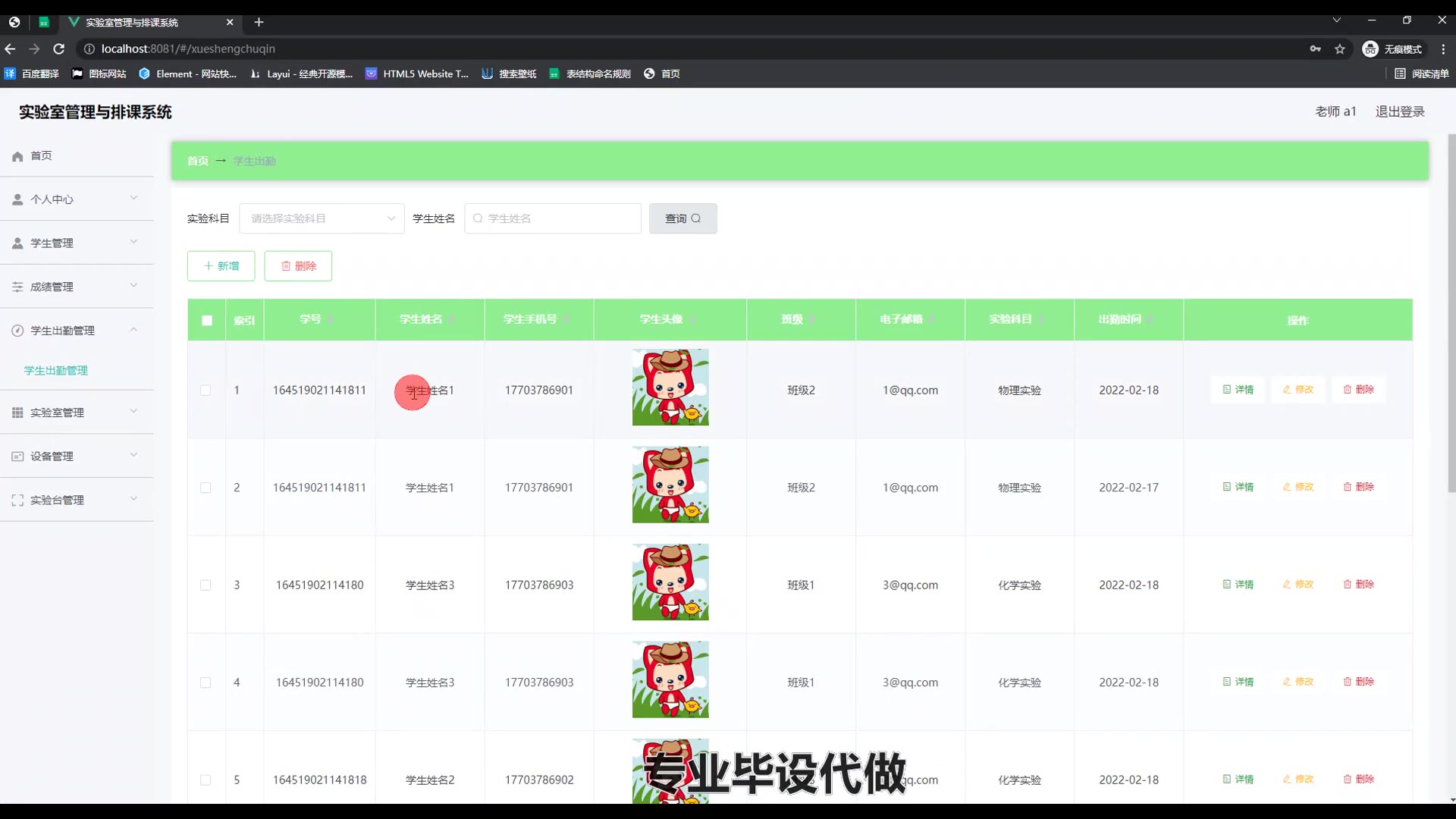The height and width of the screenshot is (819, 1456).
Task: Check the checkbox for row 3
Action: 206,585
